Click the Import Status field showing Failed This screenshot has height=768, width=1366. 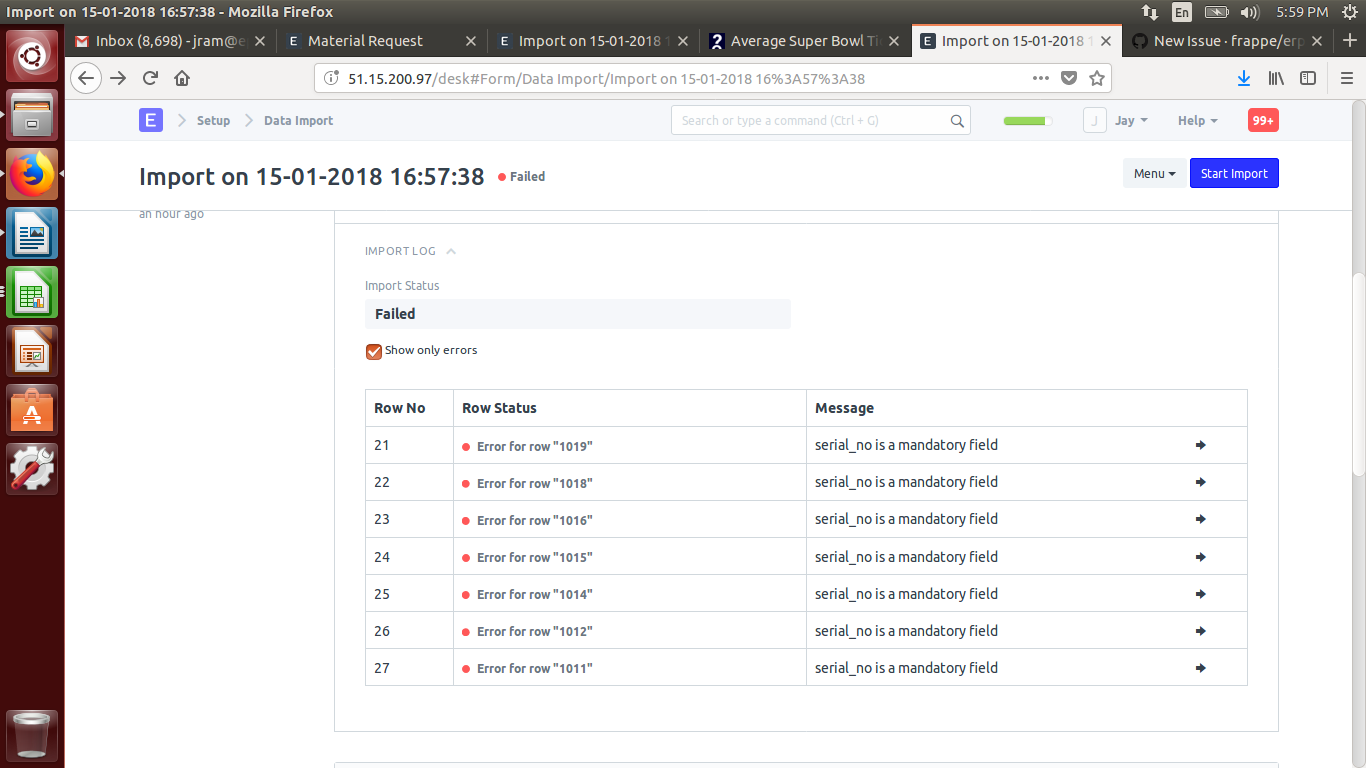click(578, 314)
